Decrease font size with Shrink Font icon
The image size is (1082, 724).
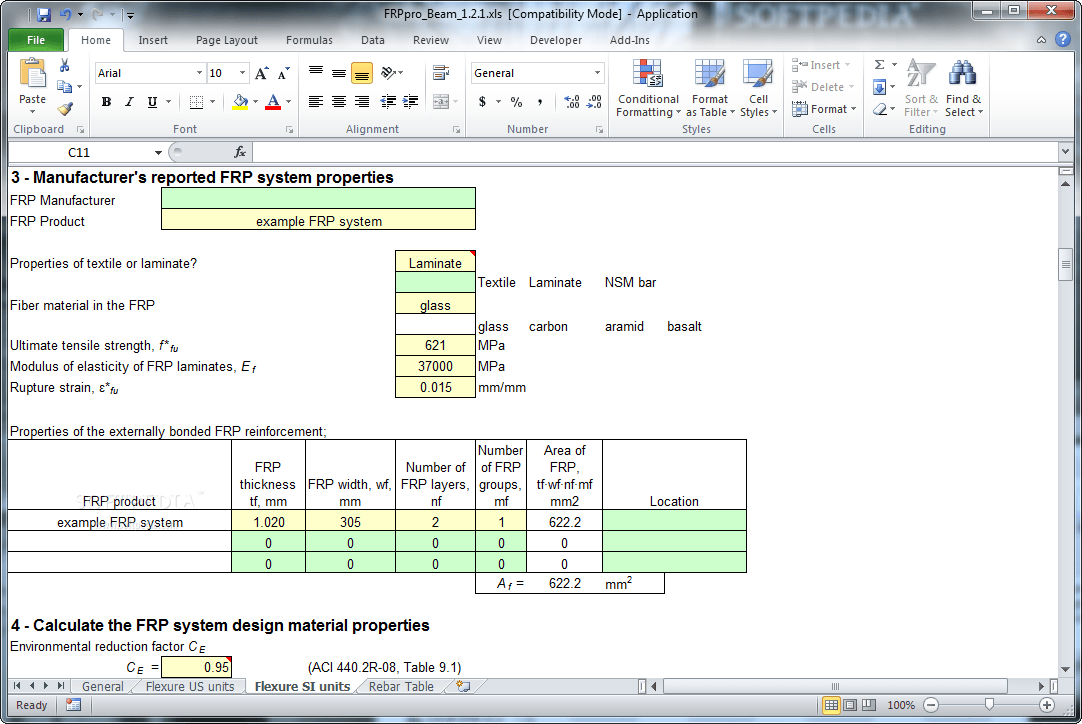click(284, 73)
